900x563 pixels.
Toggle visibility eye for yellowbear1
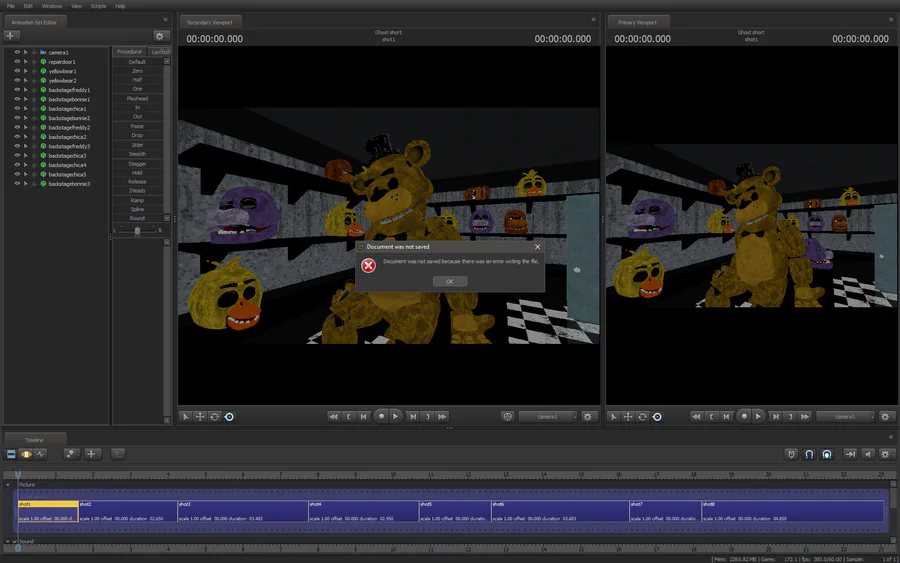[17, 71]
